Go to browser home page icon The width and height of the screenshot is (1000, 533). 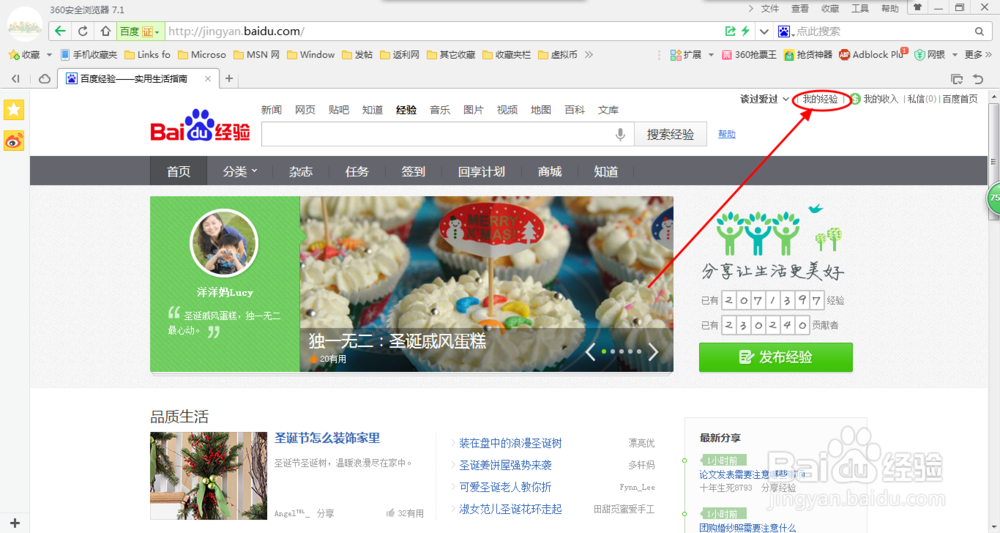(105, 31)
